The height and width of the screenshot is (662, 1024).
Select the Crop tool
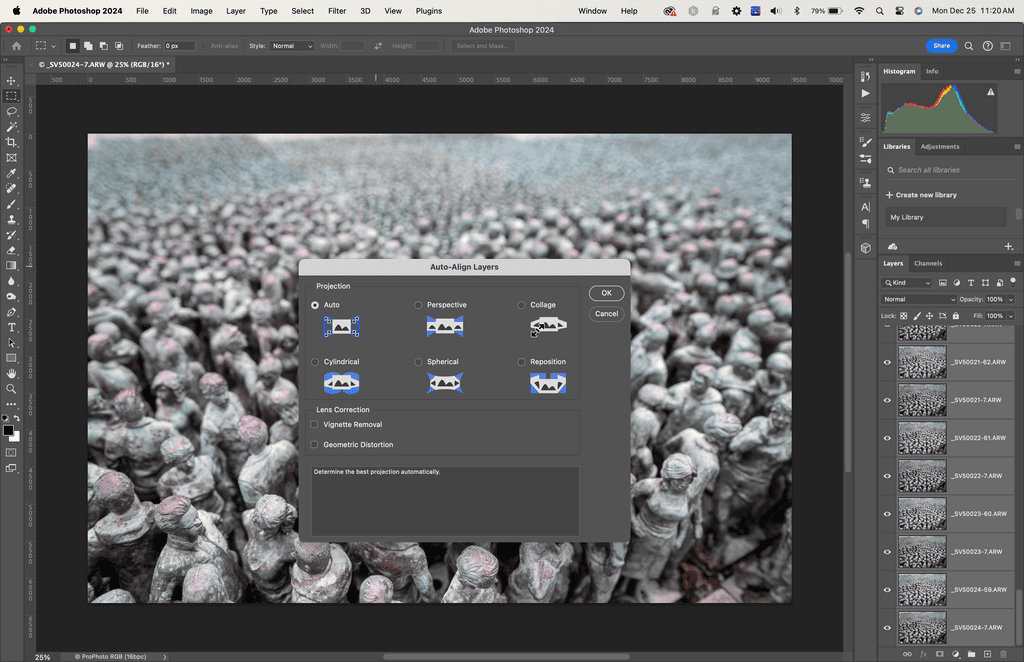coord(11,142)
